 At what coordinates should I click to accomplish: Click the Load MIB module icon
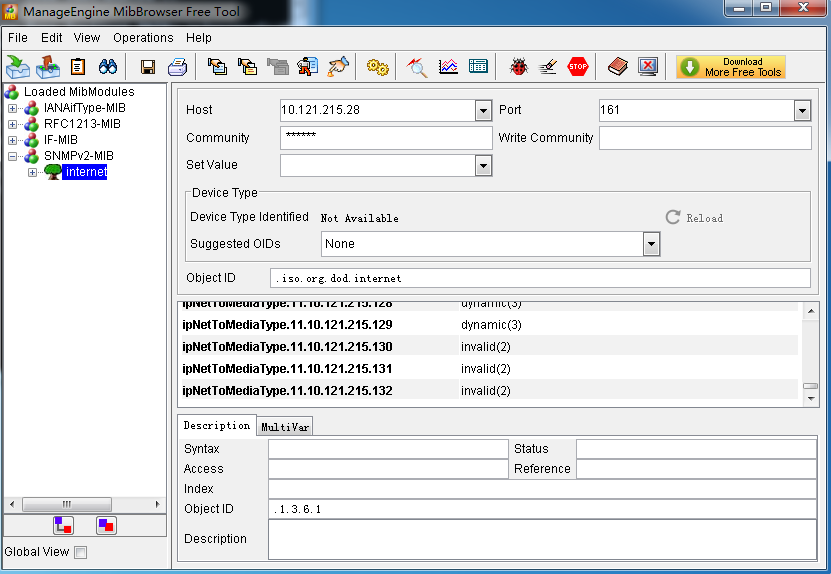(x=17, y=67)
